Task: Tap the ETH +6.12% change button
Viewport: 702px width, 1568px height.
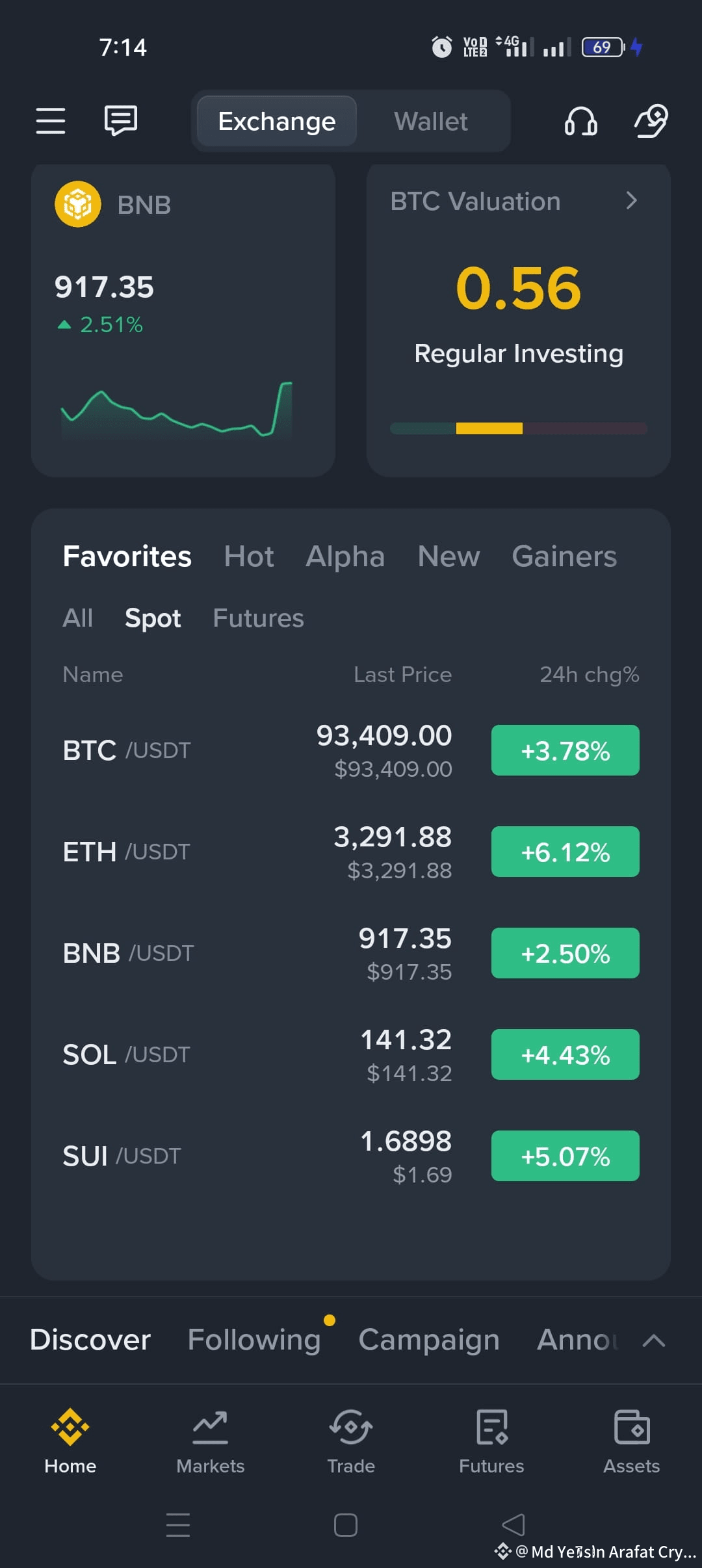Action: pyautogui.click(x=565, y=852)
